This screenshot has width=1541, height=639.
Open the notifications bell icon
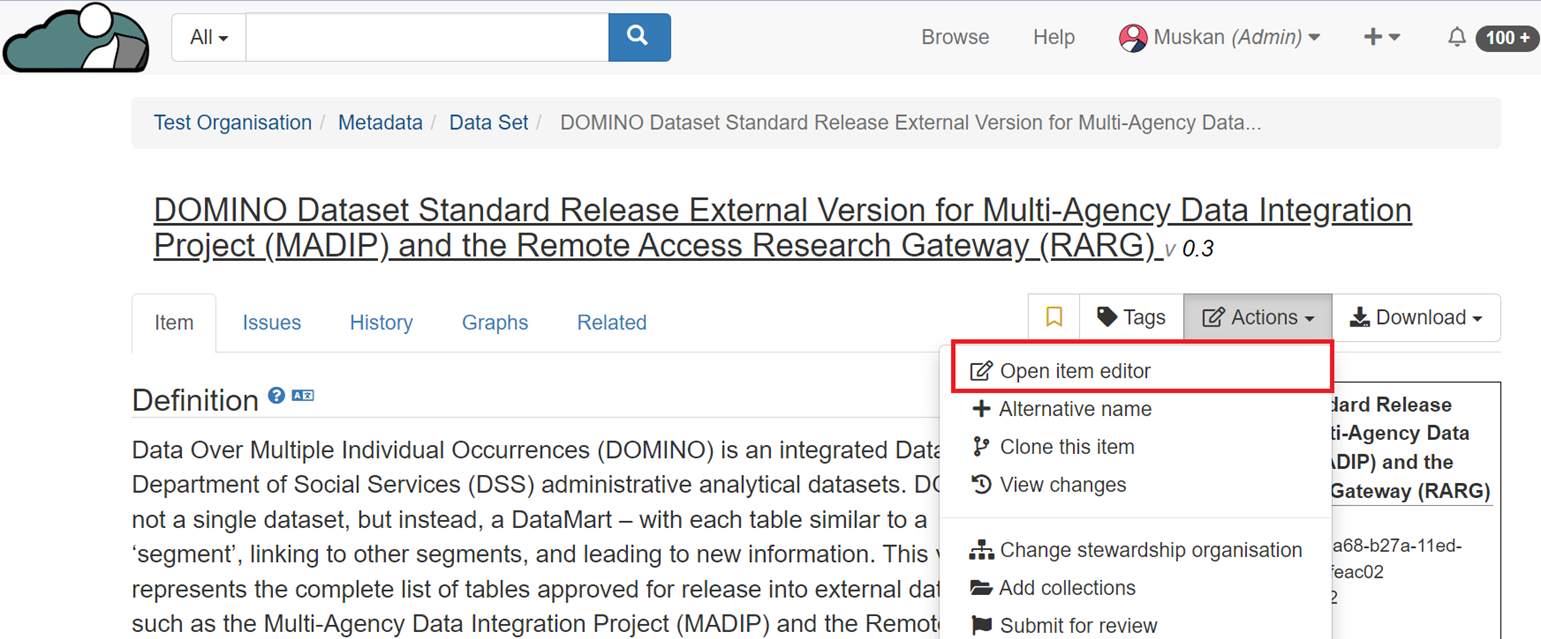click(1457, 38)
